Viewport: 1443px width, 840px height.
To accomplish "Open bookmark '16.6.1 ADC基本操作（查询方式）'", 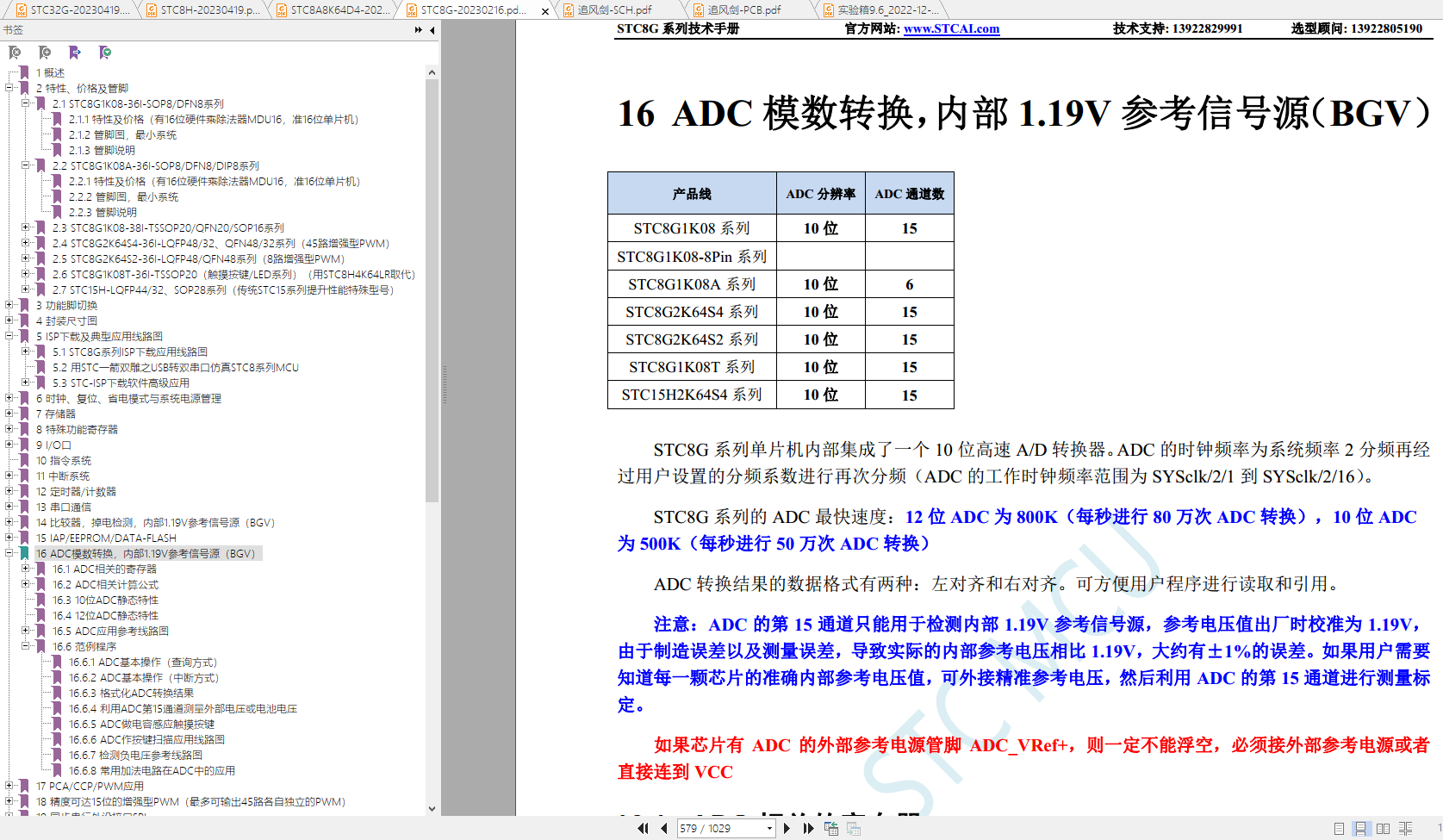I will coord(143,662).
